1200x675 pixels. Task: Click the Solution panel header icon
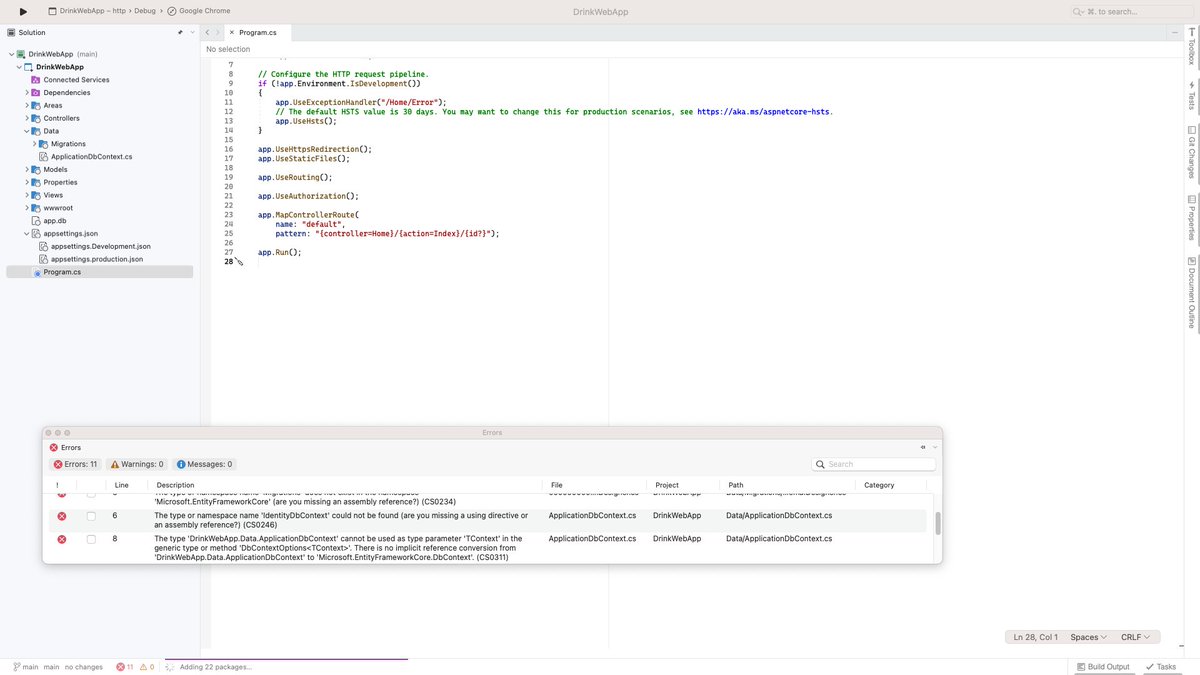tap(12, 32)
